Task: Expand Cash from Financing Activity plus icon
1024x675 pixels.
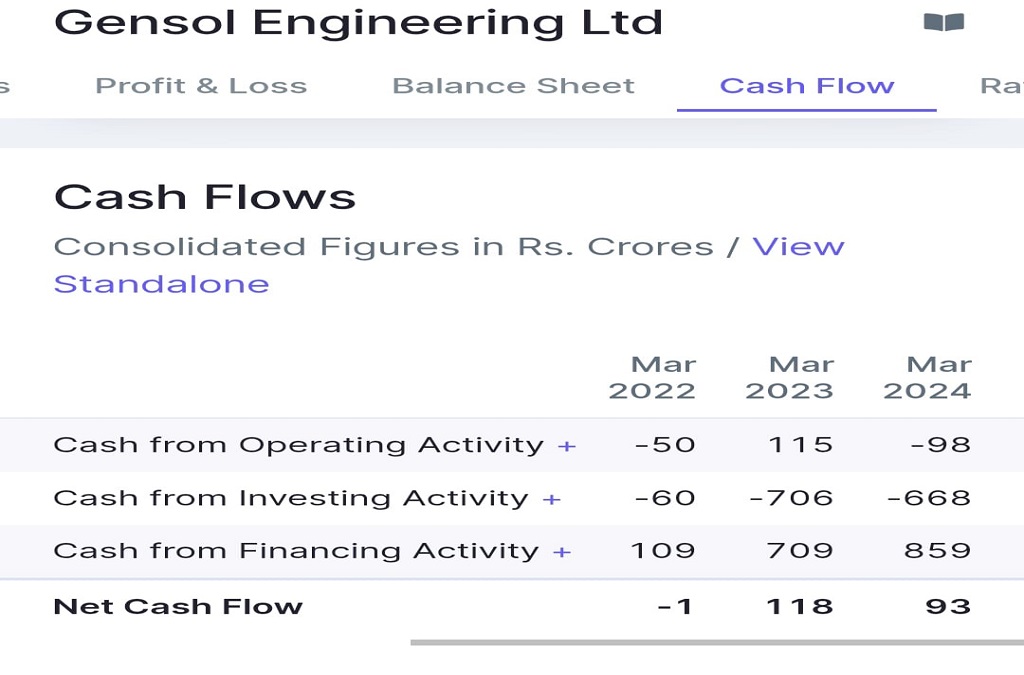Action: 561,552
